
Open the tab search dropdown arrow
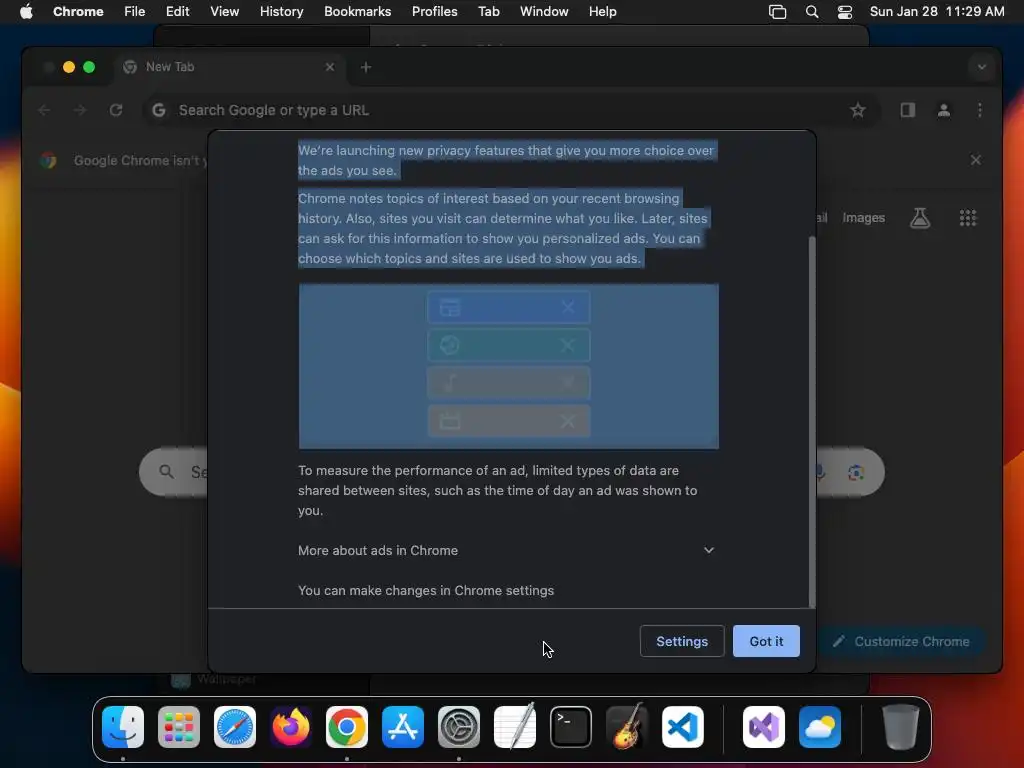(x=982, y=67)
